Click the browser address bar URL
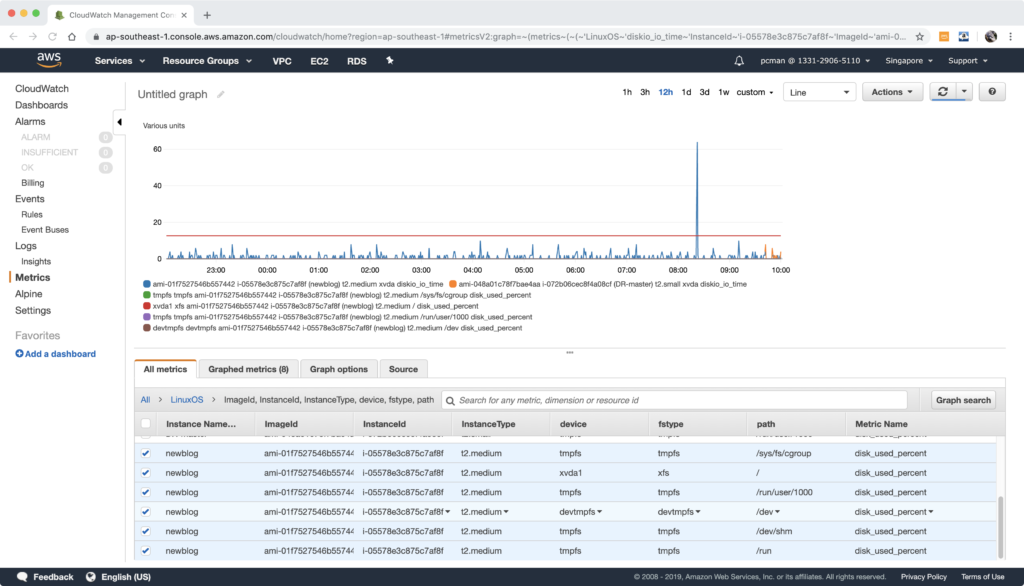1024x586 pixels. pyautogui.click(x=505, y=37)
